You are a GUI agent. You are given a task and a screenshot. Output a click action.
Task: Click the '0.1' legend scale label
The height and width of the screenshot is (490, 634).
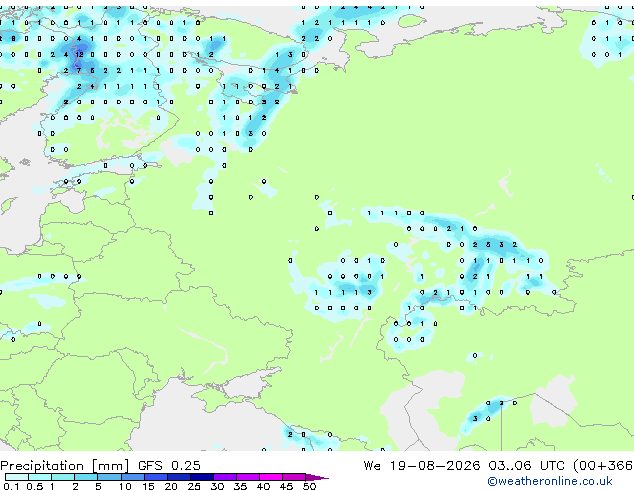[11, 486]
